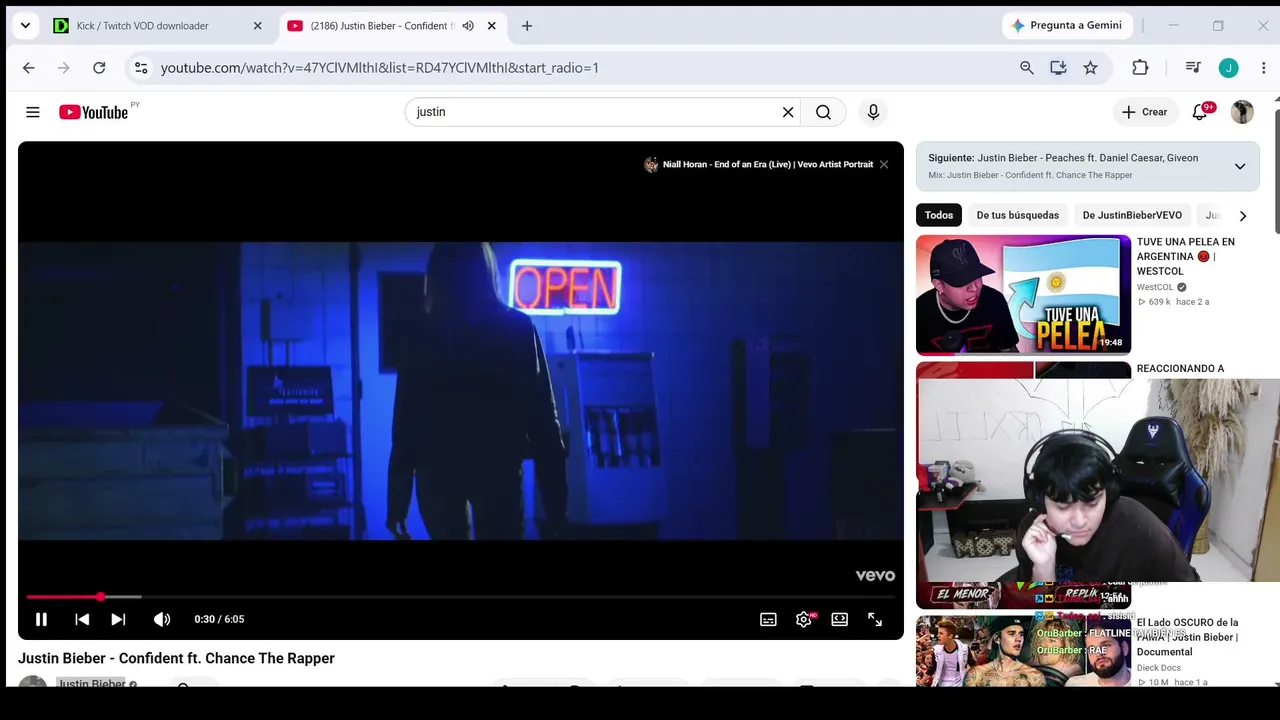Go to the previous video
The width and height of the screenshot is (1280, 720).
(x=82, y=619)
